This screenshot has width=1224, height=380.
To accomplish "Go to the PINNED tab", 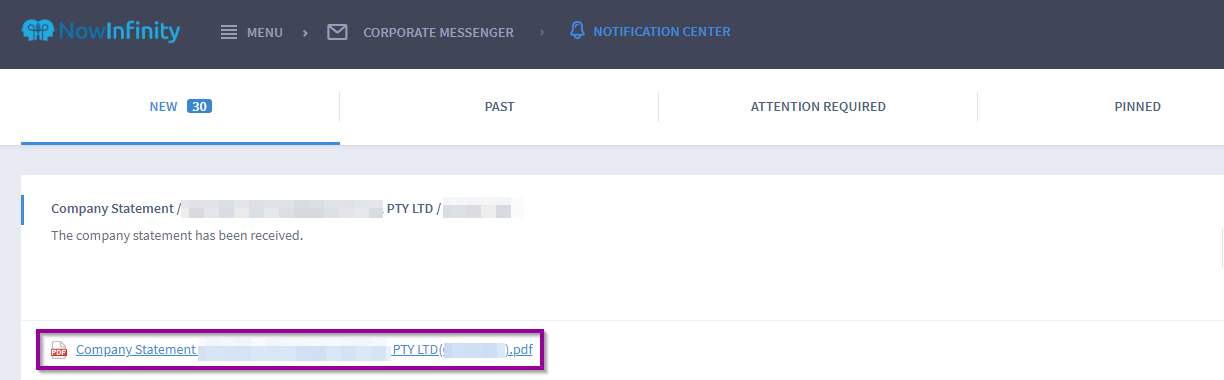I will click(1137, 107).
